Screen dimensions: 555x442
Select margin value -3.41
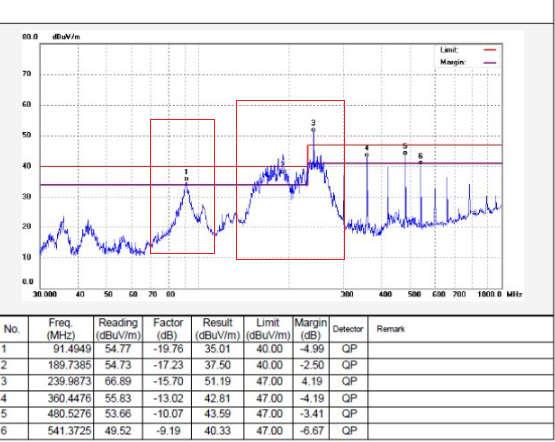pos(311,414)
